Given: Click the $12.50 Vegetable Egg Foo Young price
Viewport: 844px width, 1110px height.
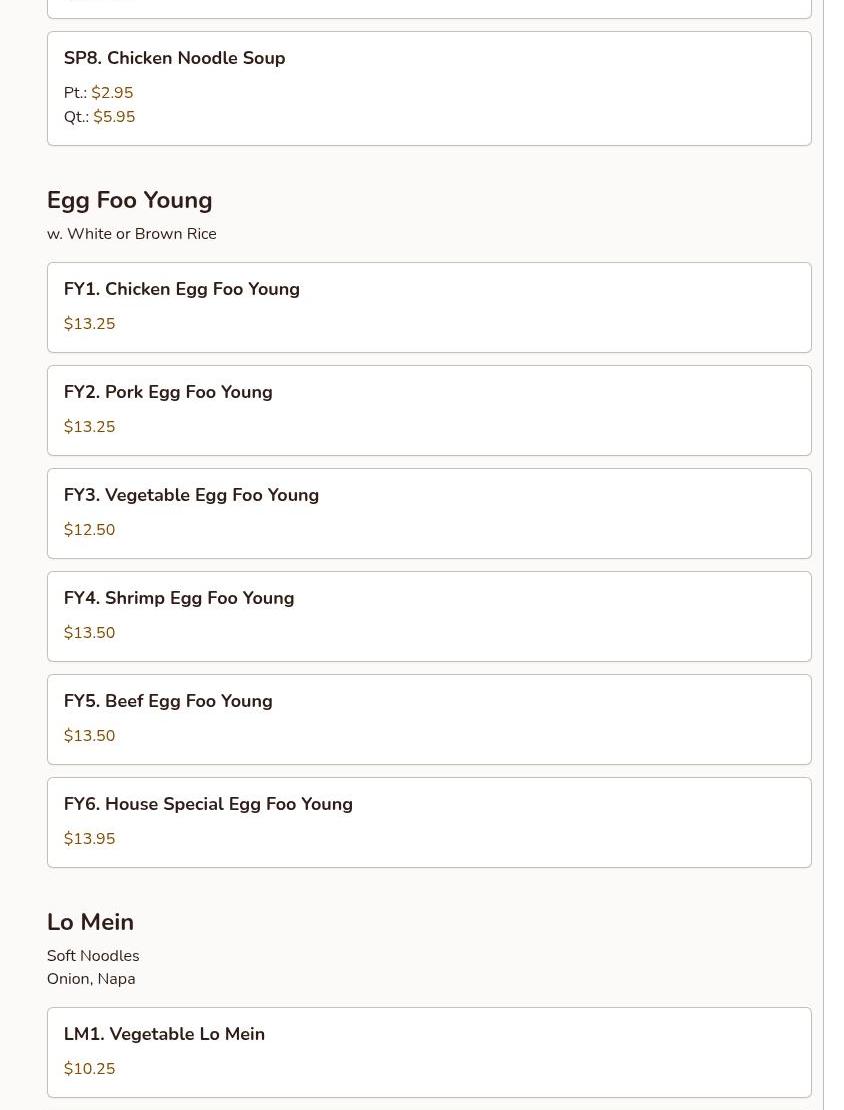Looking at the screenshot, I should point(89,530).
